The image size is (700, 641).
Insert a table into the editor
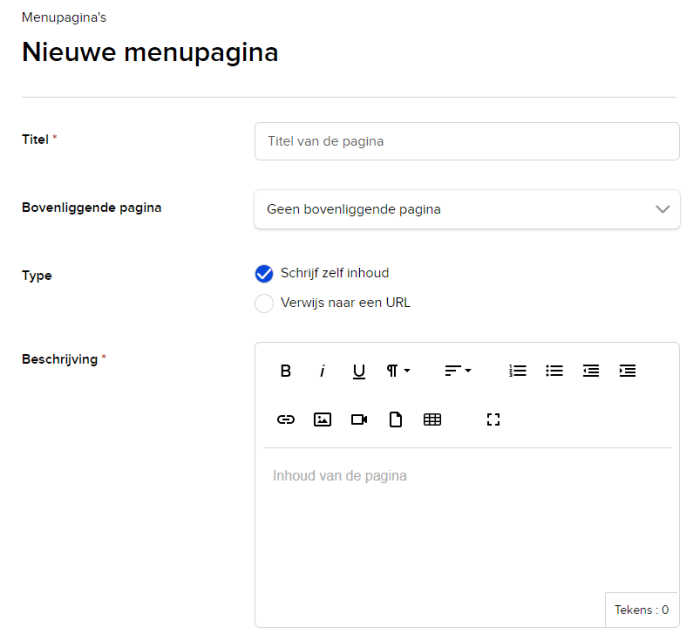432,420
